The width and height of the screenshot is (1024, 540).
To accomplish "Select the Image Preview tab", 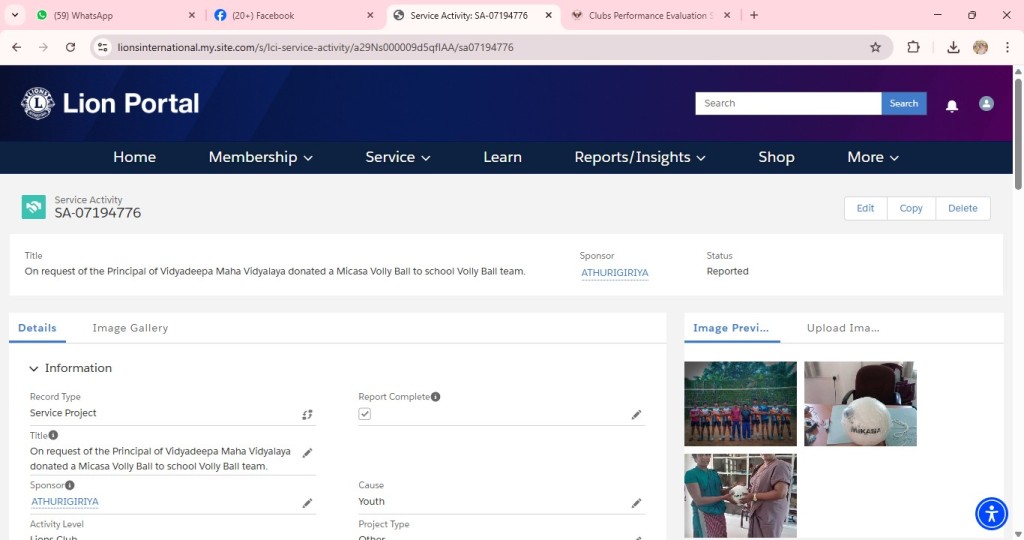I will [731, 328].
